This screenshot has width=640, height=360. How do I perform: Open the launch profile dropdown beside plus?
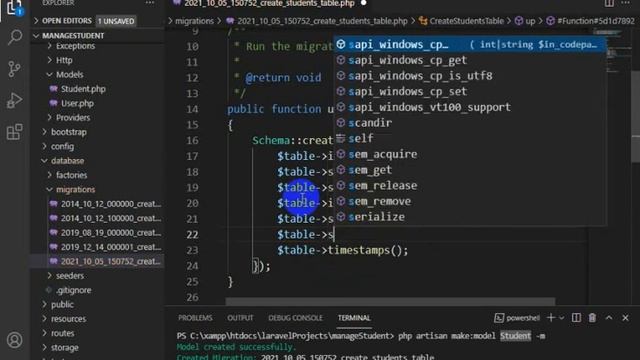click(562, 318)
